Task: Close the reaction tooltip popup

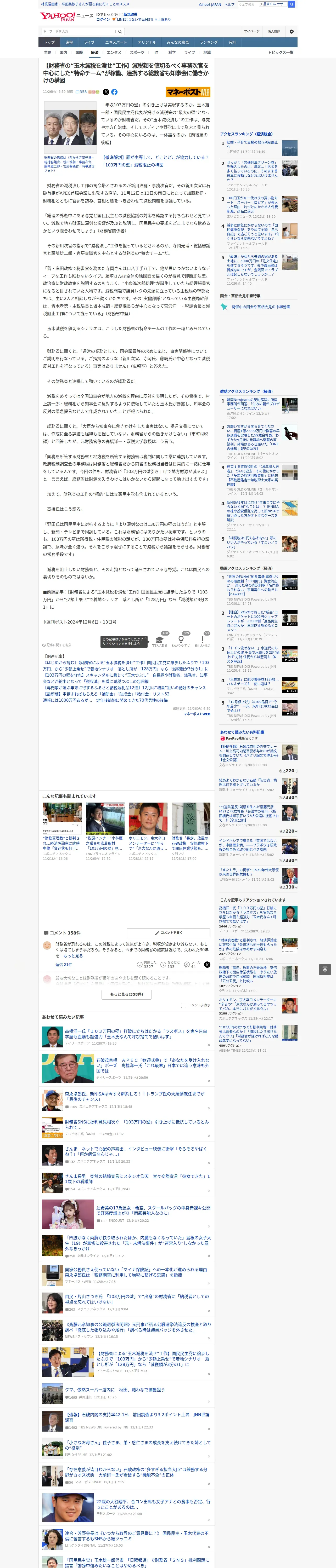Action: tap(145, 638)
